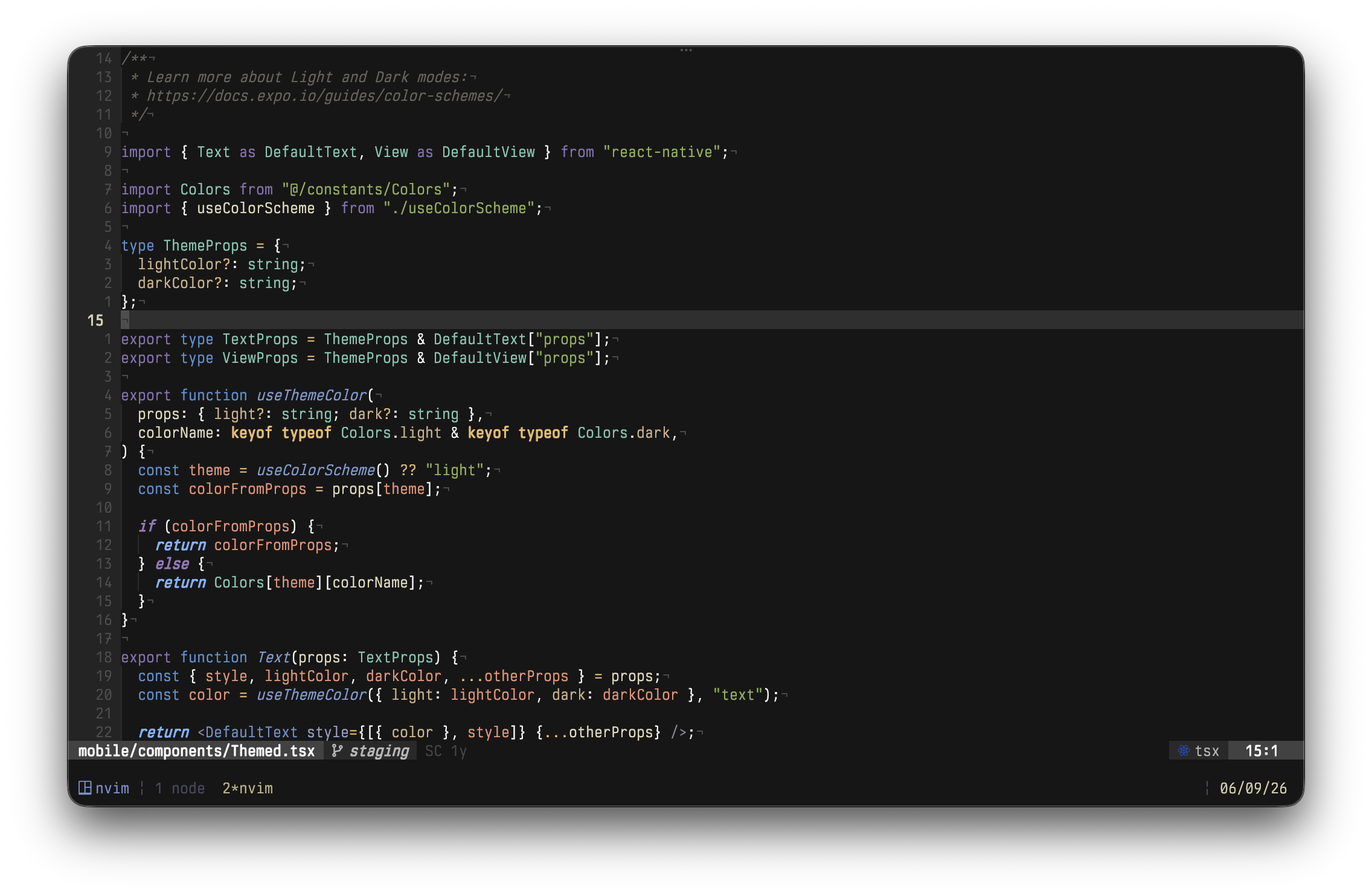Screen dimensions: 1372x896
Task: Select tmux window tab '2*nvim'
Action: coord(248,788)
